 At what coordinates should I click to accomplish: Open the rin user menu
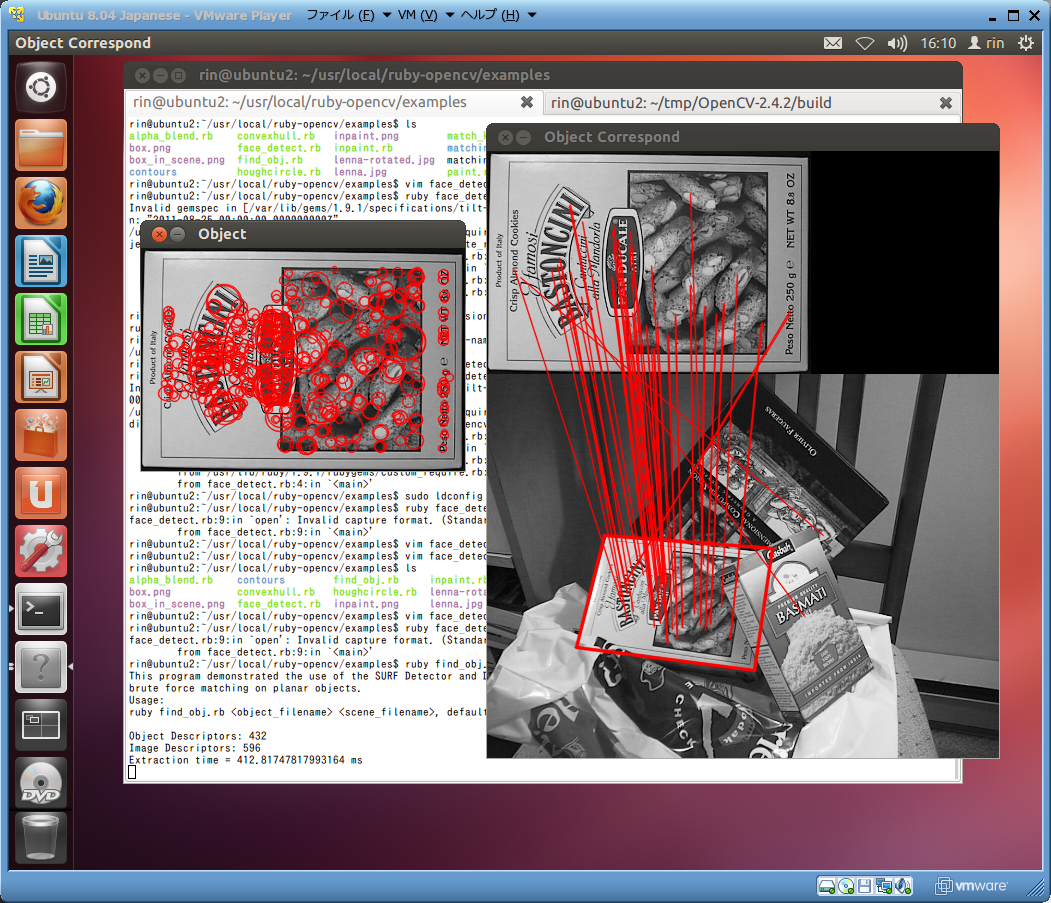tap(986, 44)
